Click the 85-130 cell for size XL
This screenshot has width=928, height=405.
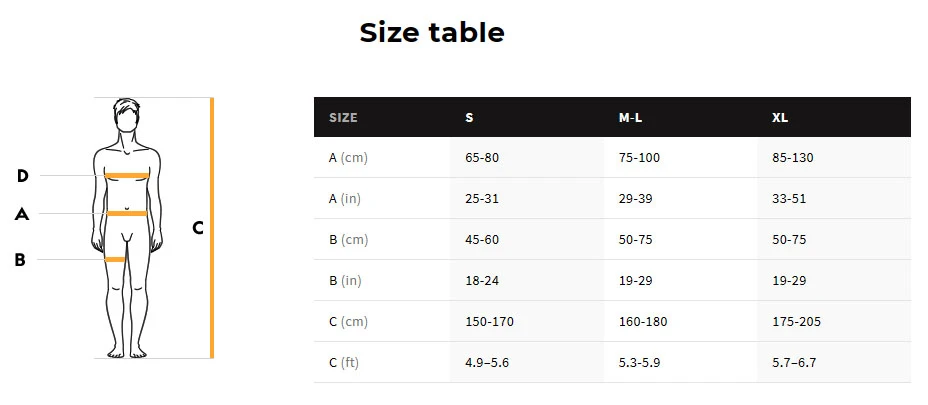pos(793,158)
